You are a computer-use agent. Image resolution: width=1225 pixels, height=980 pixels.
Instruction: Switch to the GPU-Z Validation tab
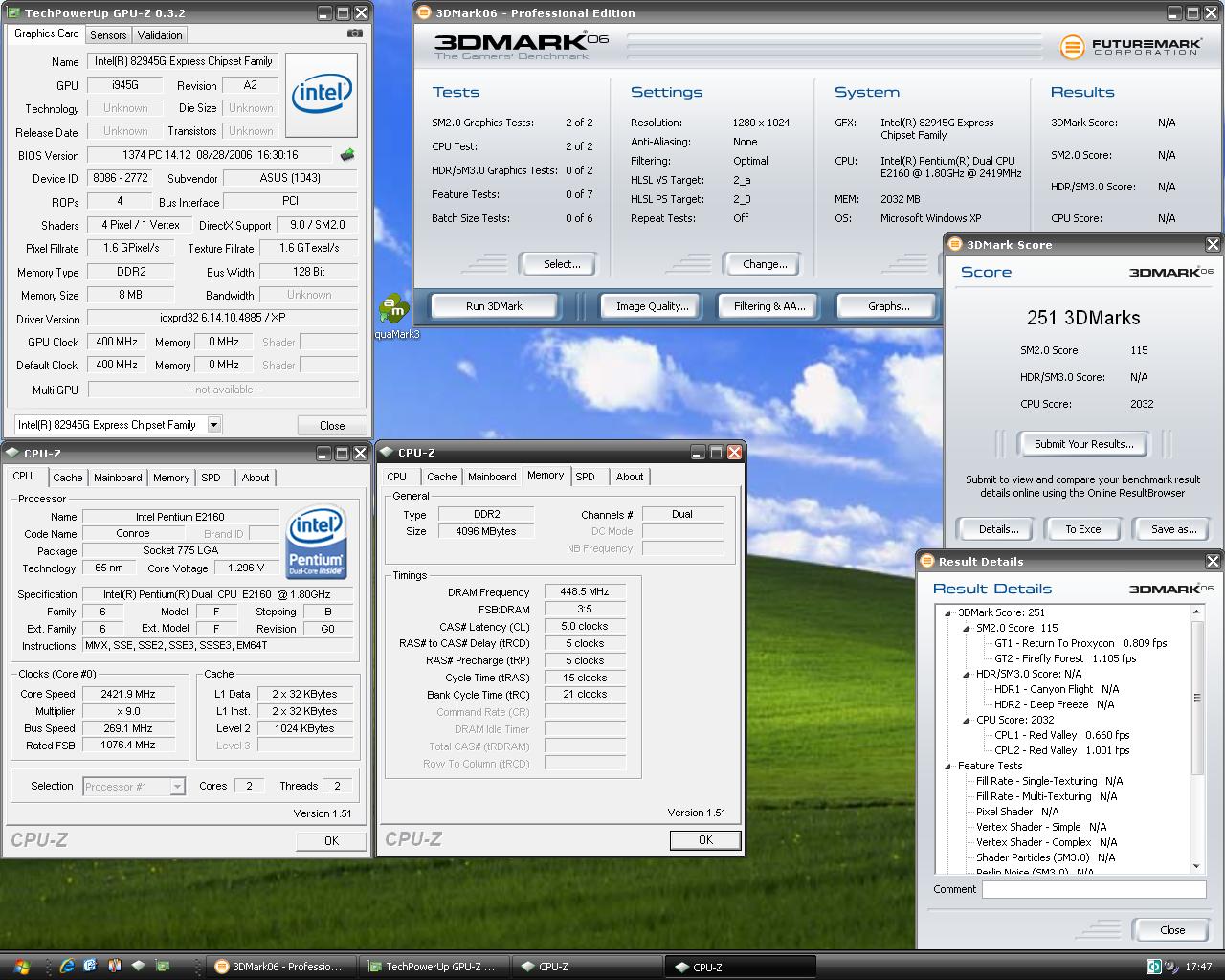tap(160, 34)
